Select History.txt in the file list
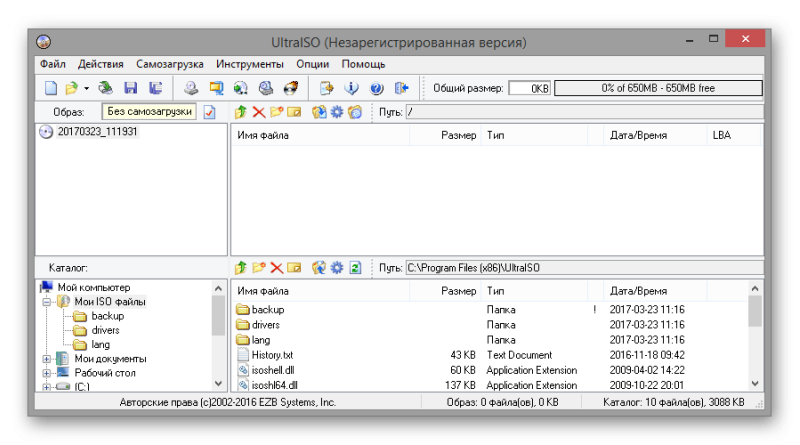This screenshot has height=445, width=800. point(272,355)
